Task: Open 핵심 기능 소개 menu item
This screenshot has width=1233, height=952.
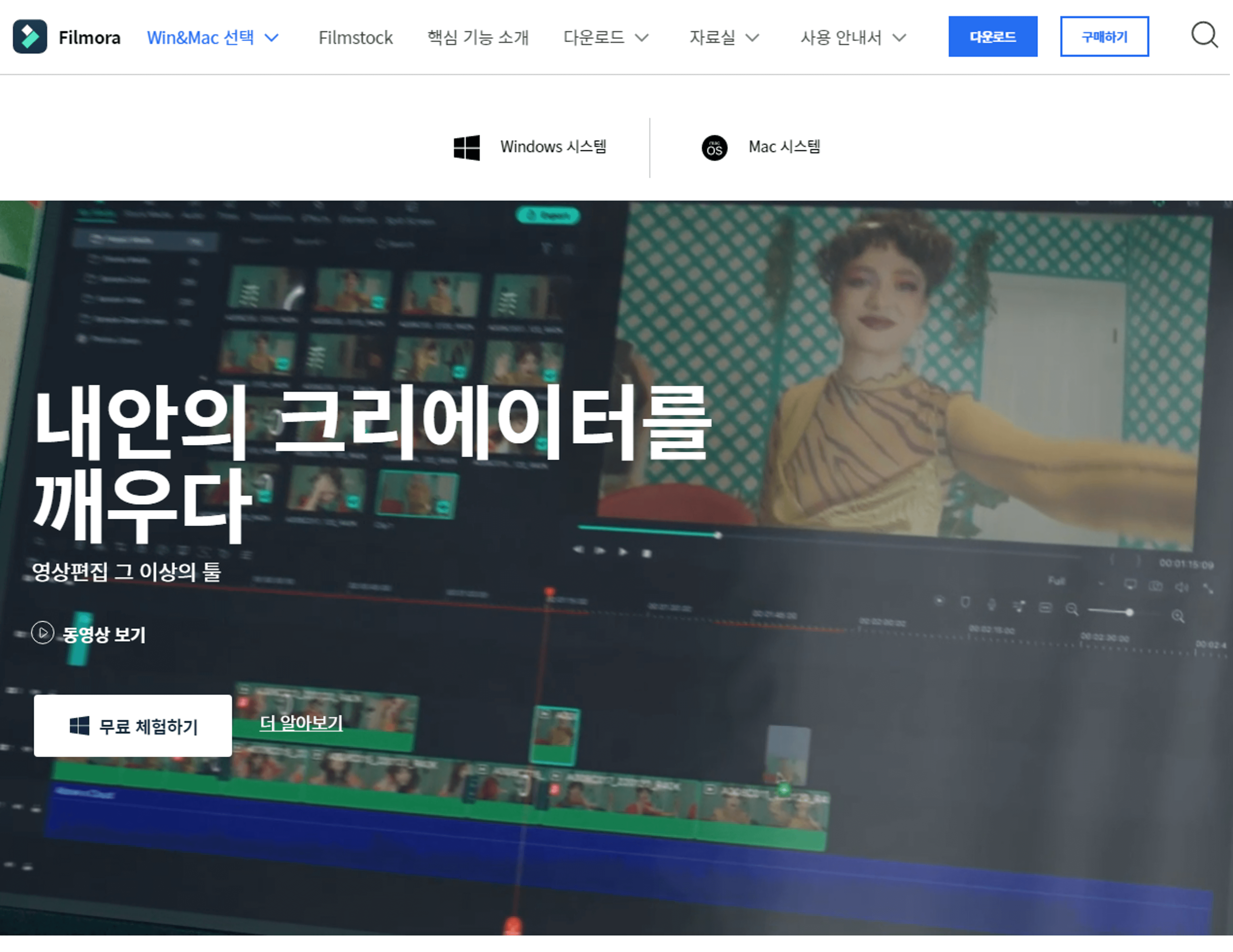Action: click(478, 38)
